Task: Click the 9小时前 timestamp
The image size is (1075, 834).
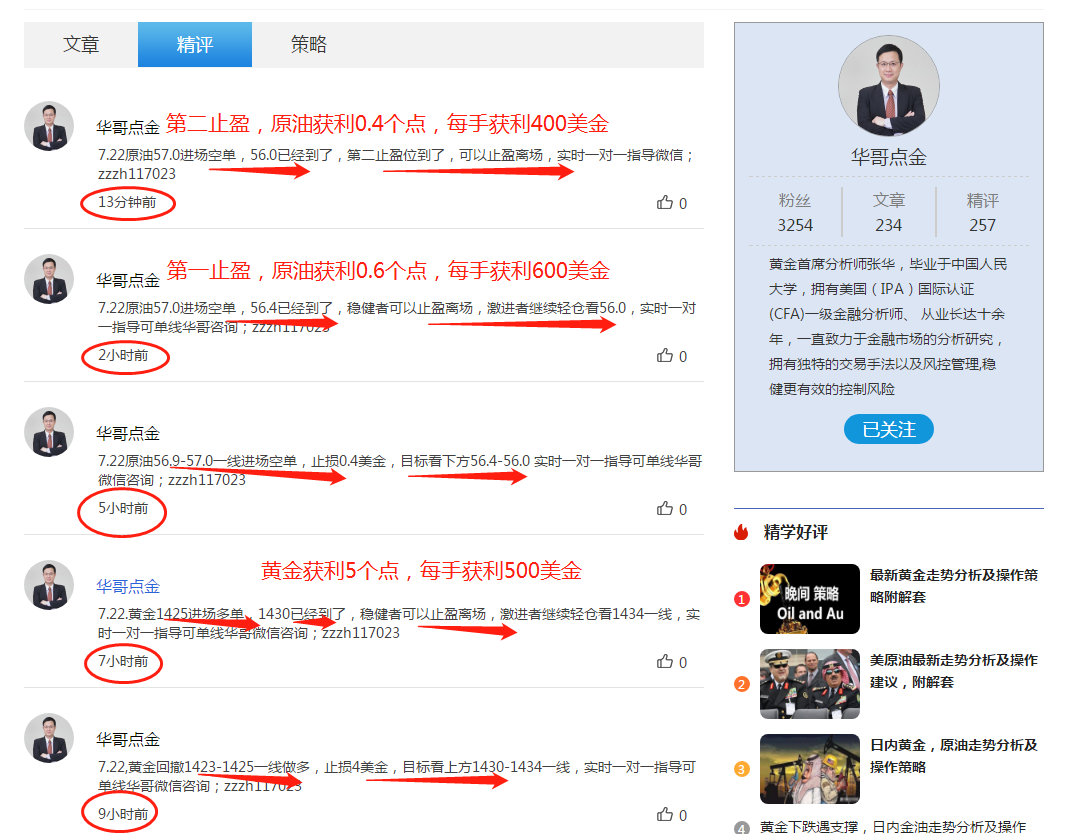Action: pos(123,814)
